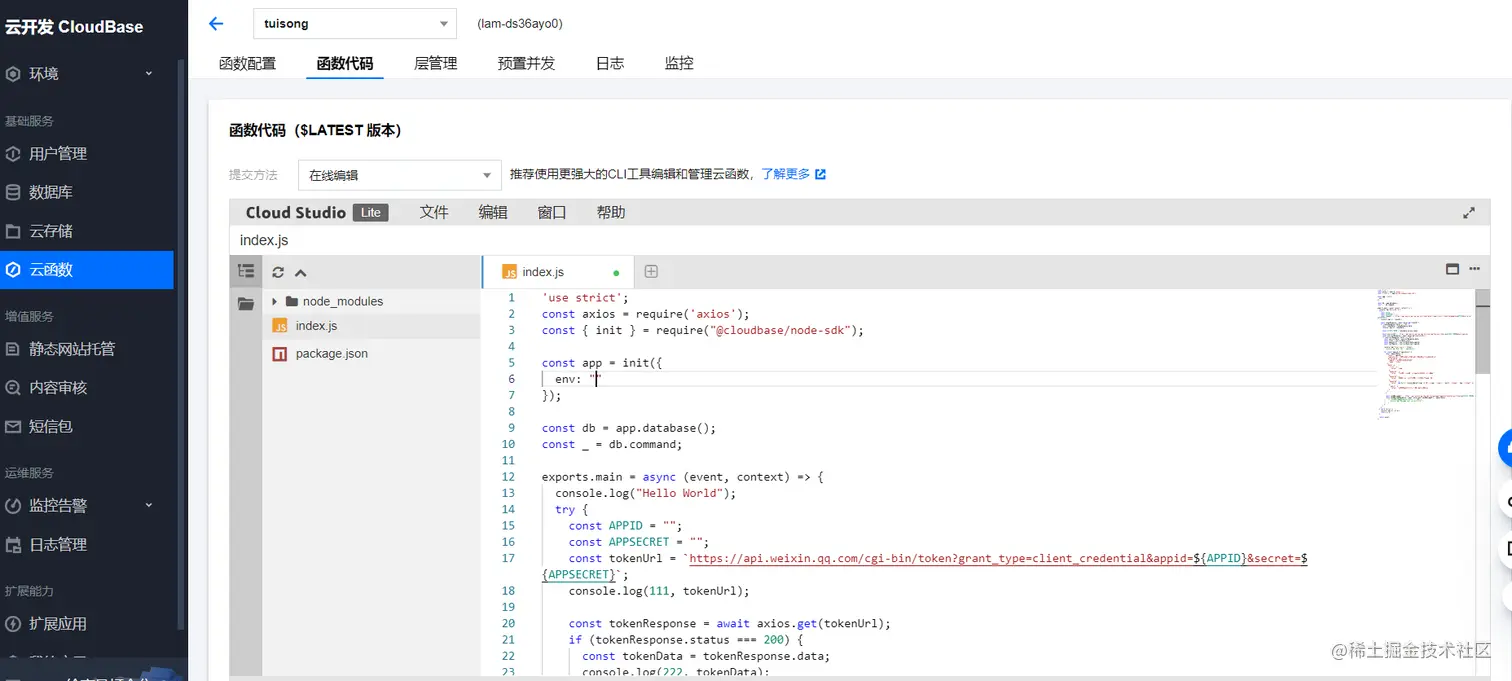Switch to the 日志 tab
The width and height of the screenshot is (1512, 681).
(610, 63)
